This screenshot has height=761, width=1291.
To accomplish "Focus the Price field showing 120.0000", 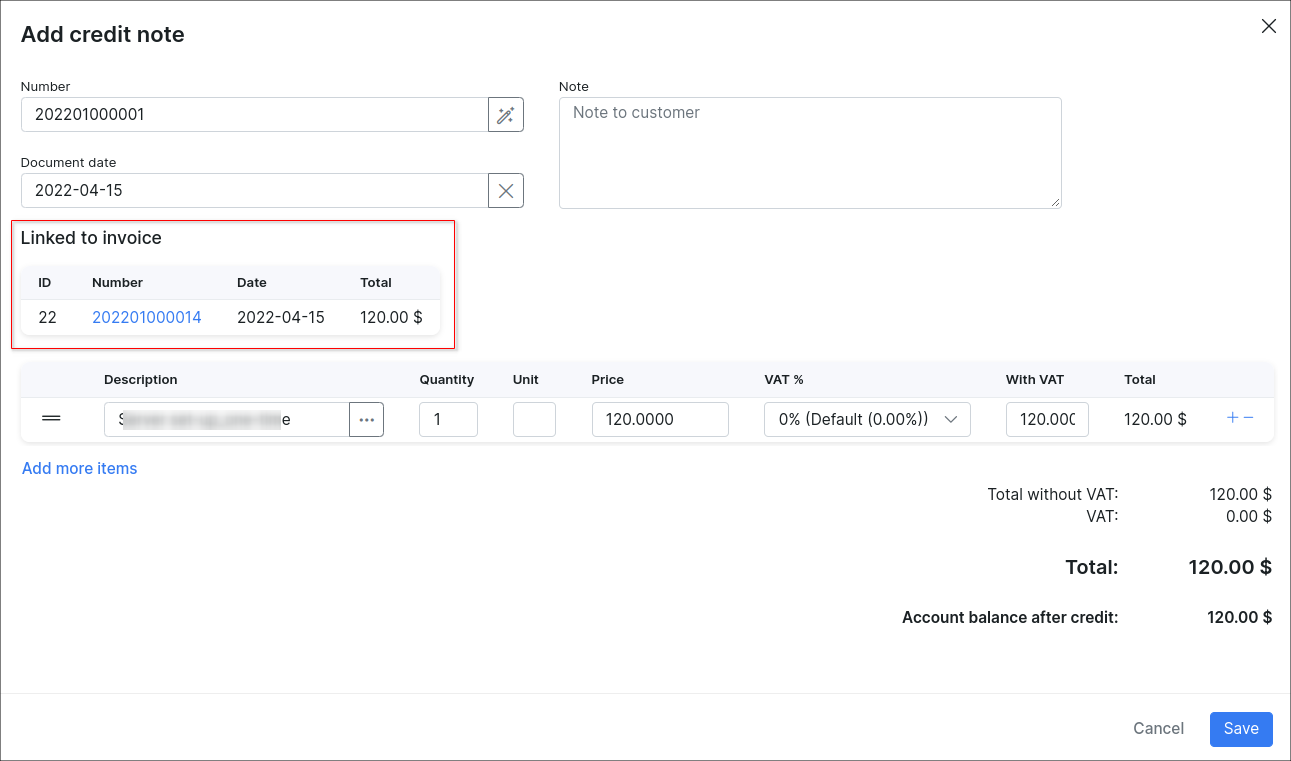I will click(660, 420).
